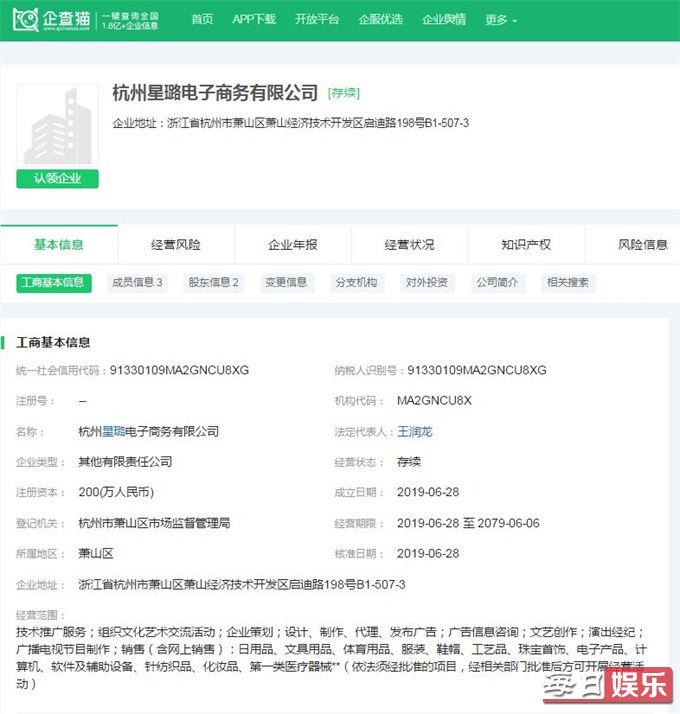The height and width of the screenshot is (714, 680).
Task: Click the 统一社会信用代码 value 91330109MA2GNCU8XG
Action: click(x=179, y=370)
